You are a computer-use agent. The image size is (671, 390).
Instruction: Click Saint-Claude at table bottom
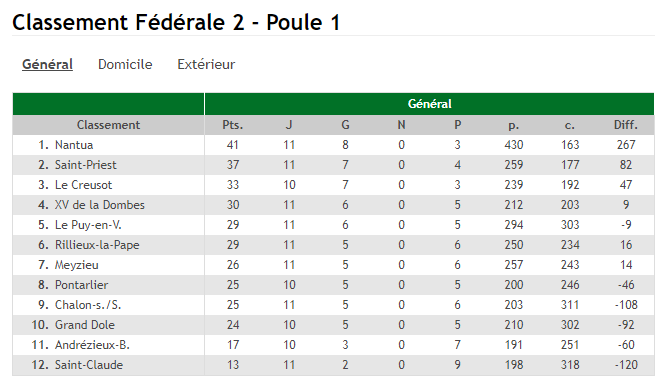point(89,365)
